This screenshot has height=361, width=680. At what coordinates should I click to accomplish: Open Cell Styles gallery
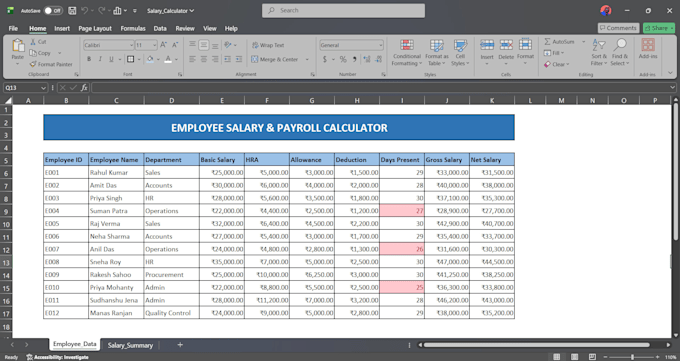click(x=460, y=53)
